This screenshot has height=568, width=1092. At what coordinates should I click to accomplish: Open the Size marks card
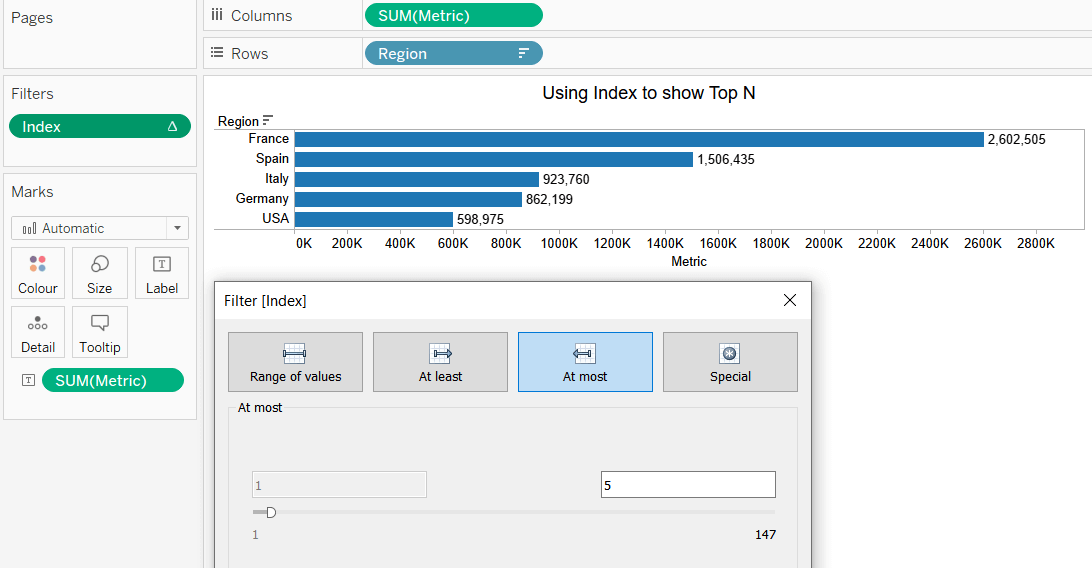tap(100, 273)
